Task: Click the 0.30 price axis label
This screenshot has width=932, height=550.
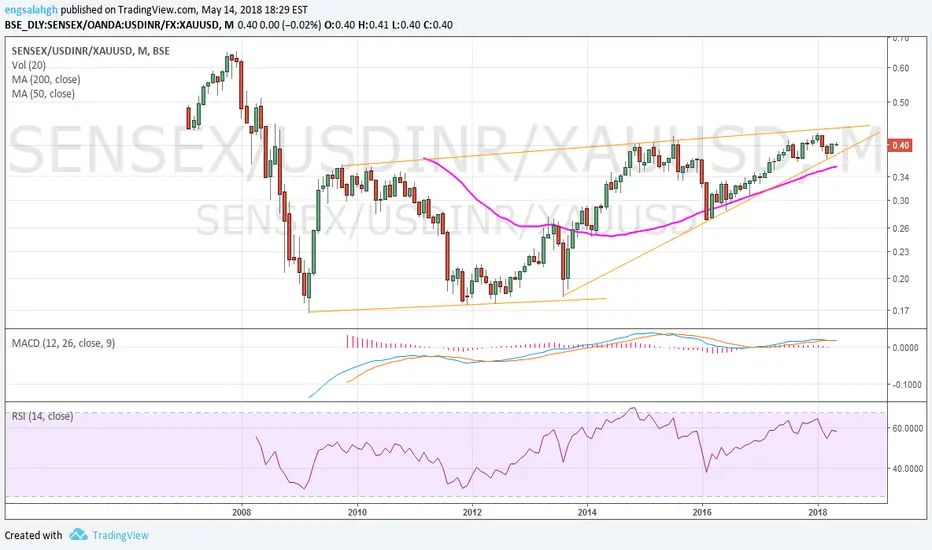Action: click(x=901, y=201)
